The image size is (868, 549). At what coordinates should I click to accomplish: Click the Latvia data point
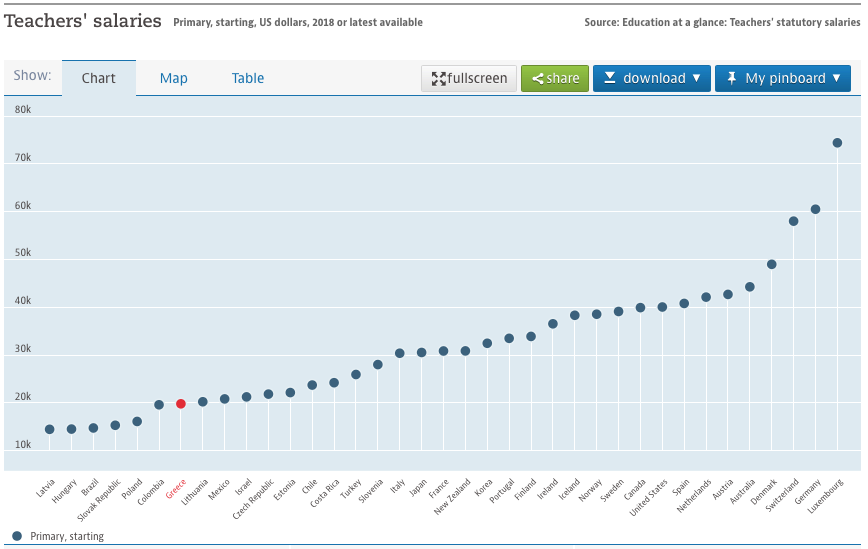click(x=50, y=430)
